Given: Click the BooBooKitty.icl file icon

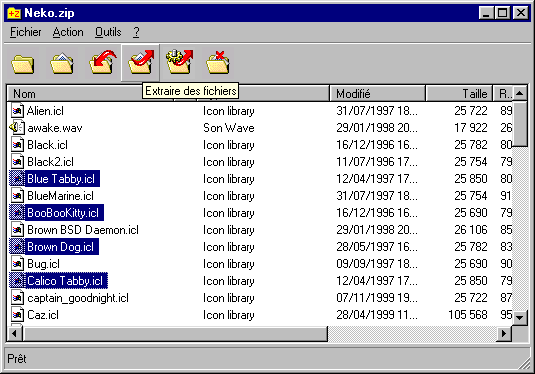Looking at the screenshot, I should (17, 213).
